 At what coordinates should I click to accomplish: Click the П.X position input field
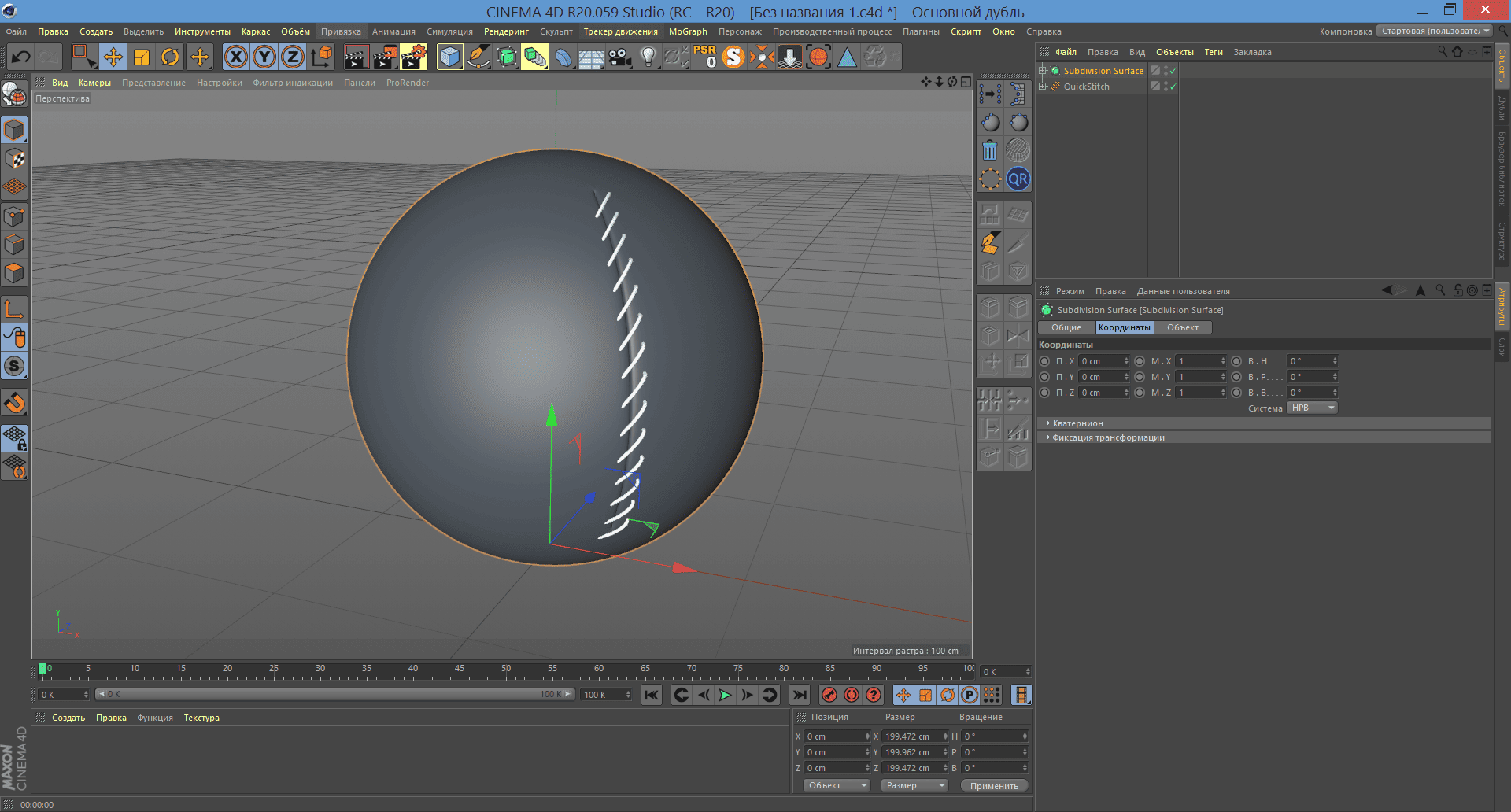1104,361
